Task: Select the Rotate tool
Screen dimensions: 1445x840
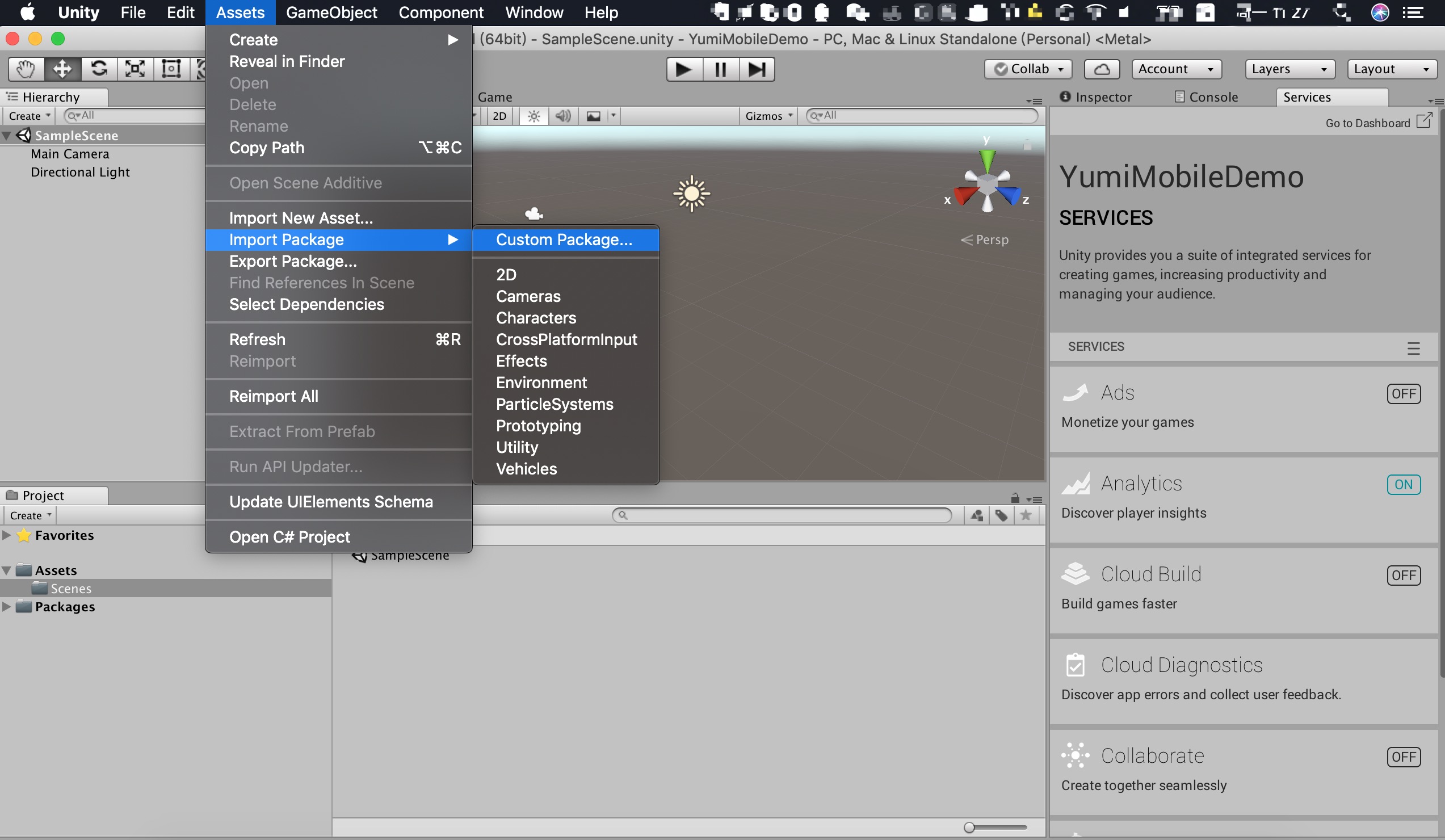Action: 99,69
